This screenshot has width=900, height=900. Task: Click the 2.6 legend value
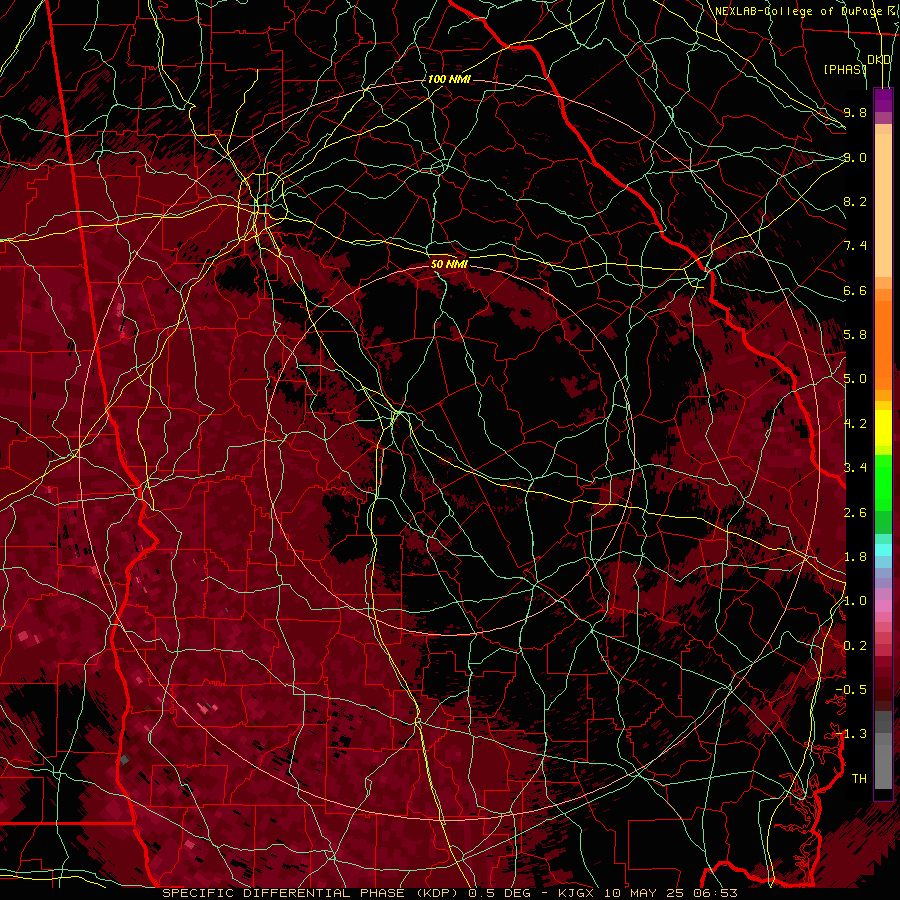click(855, 513)
